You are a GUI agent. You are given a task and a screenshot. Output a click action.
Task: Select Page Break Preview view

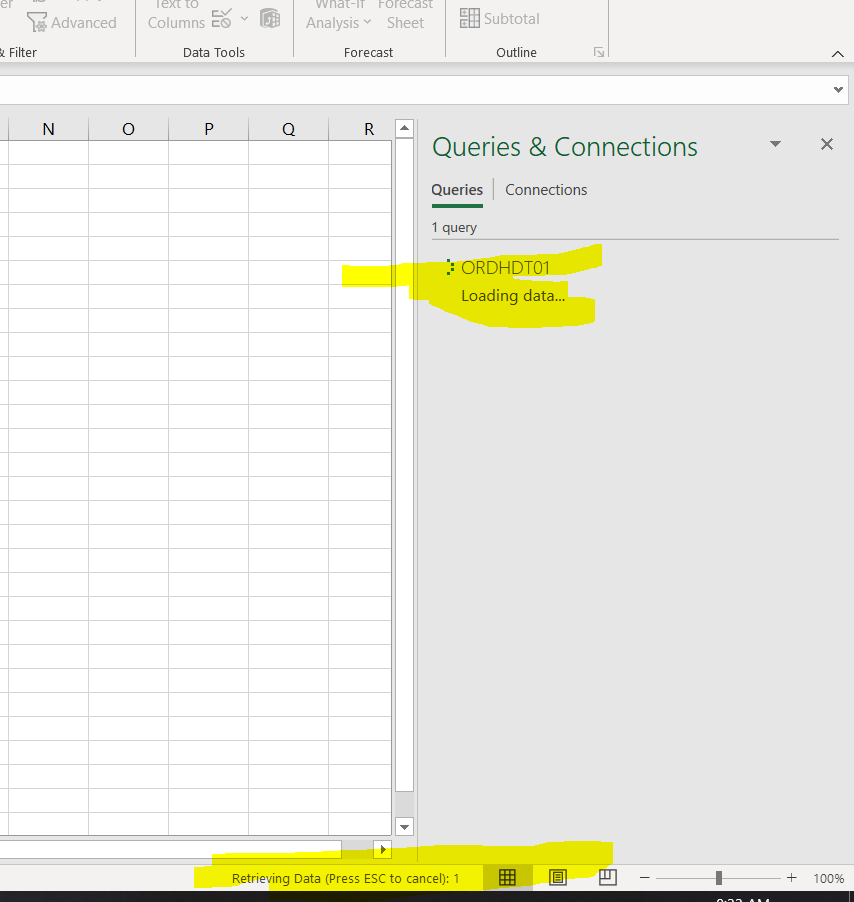coord(607,877)
